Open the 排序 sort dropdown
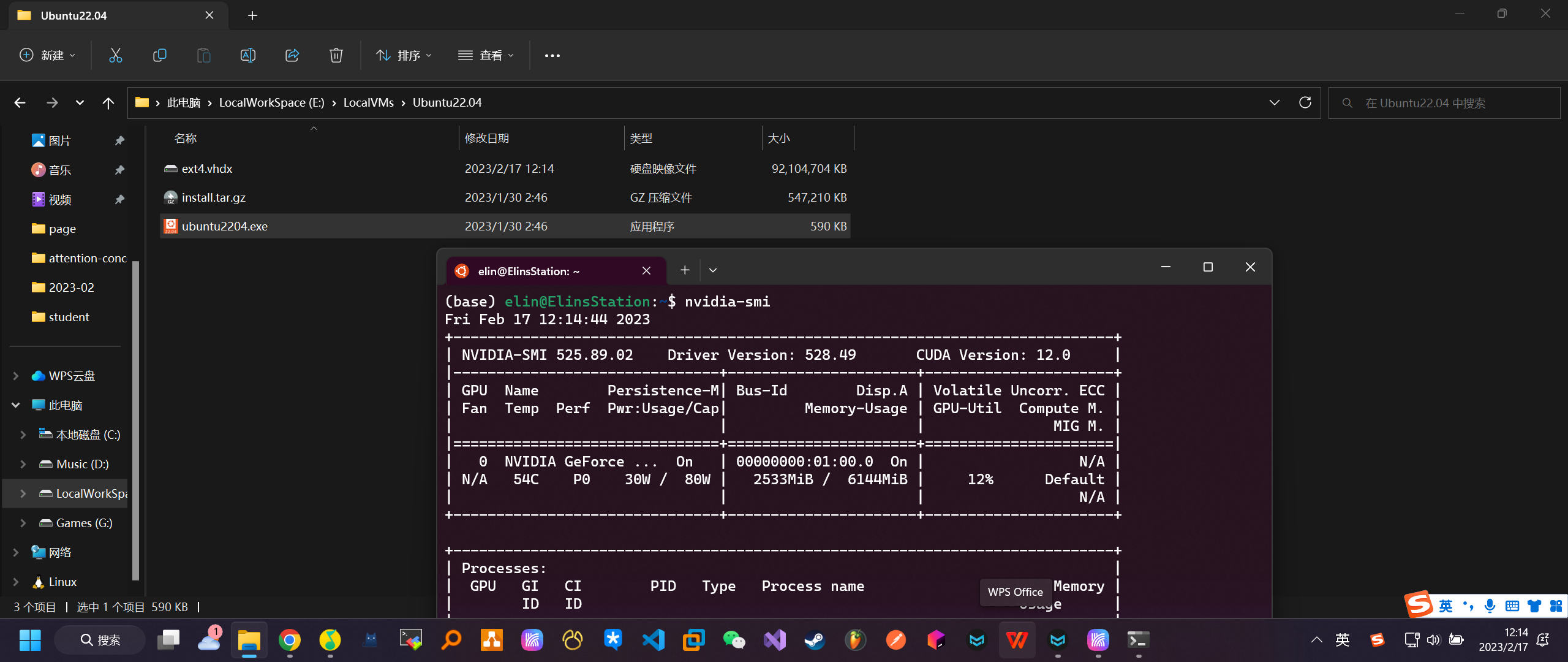The image size is (1568, 662). 404,55
